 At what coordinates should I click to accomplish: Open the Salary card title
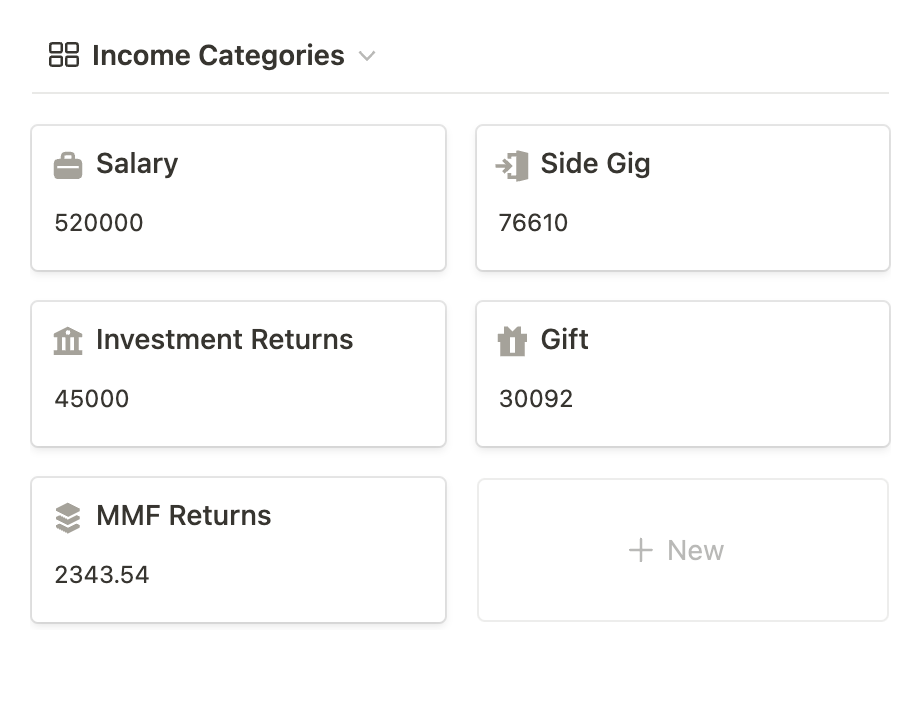pyautogui.click(x=137, y=163)
